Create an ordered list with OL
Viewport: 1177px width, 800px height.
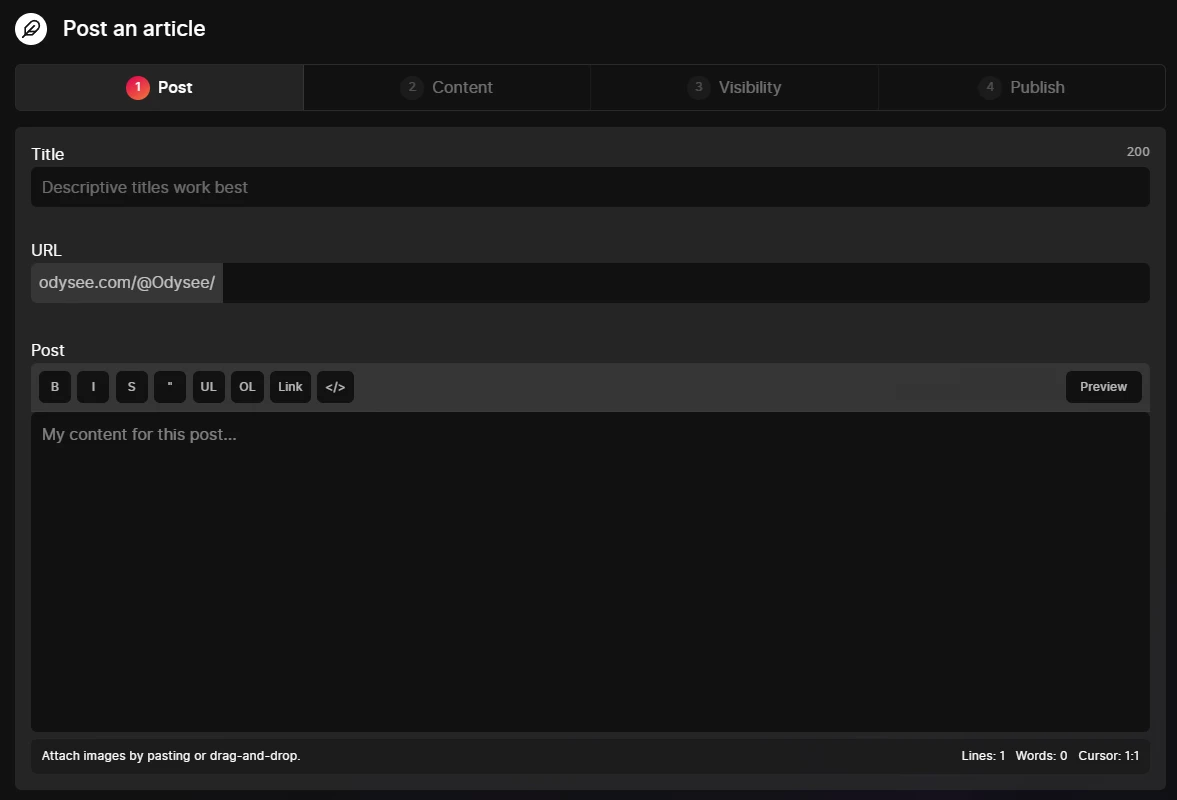point(247,387)
